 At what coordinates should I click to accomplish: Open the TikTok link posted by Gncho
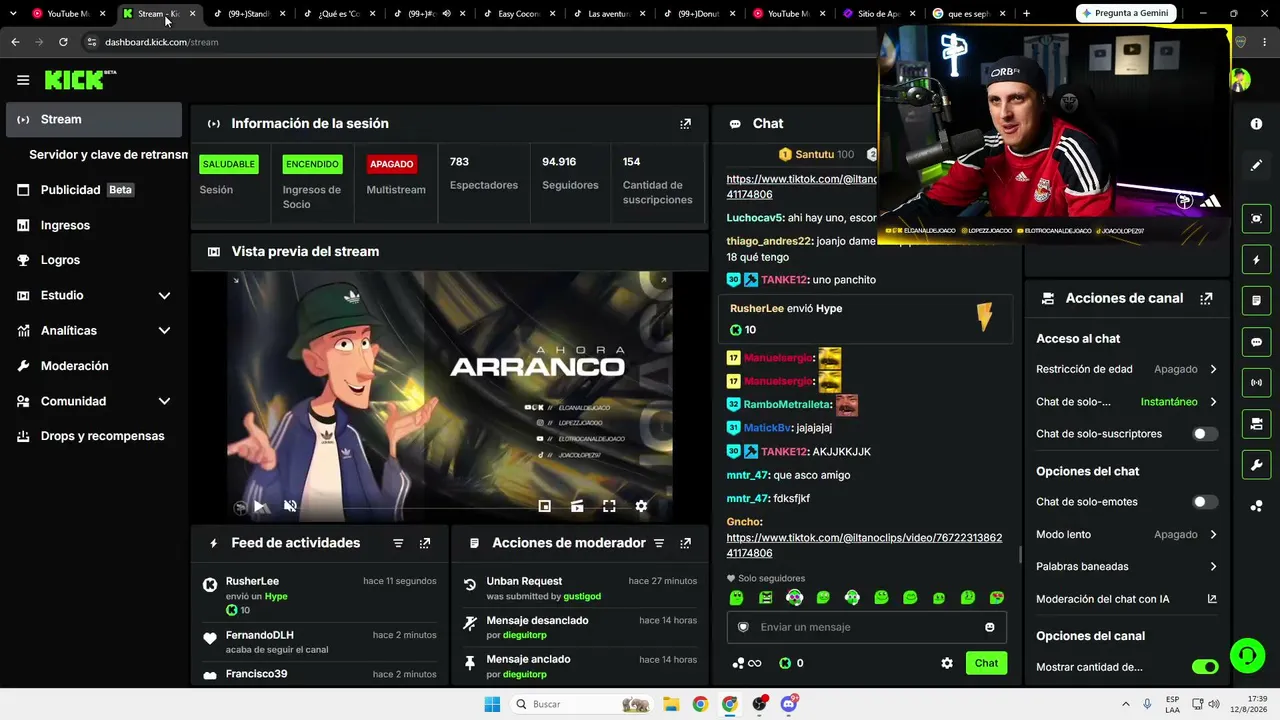pyautogui.click(x=864, y=545)
